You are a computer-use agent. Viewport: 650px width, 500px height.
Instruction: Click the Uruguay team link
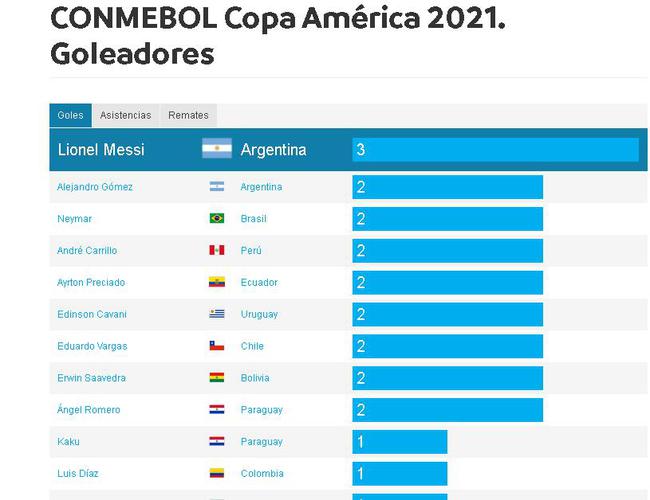click(259, 314)
